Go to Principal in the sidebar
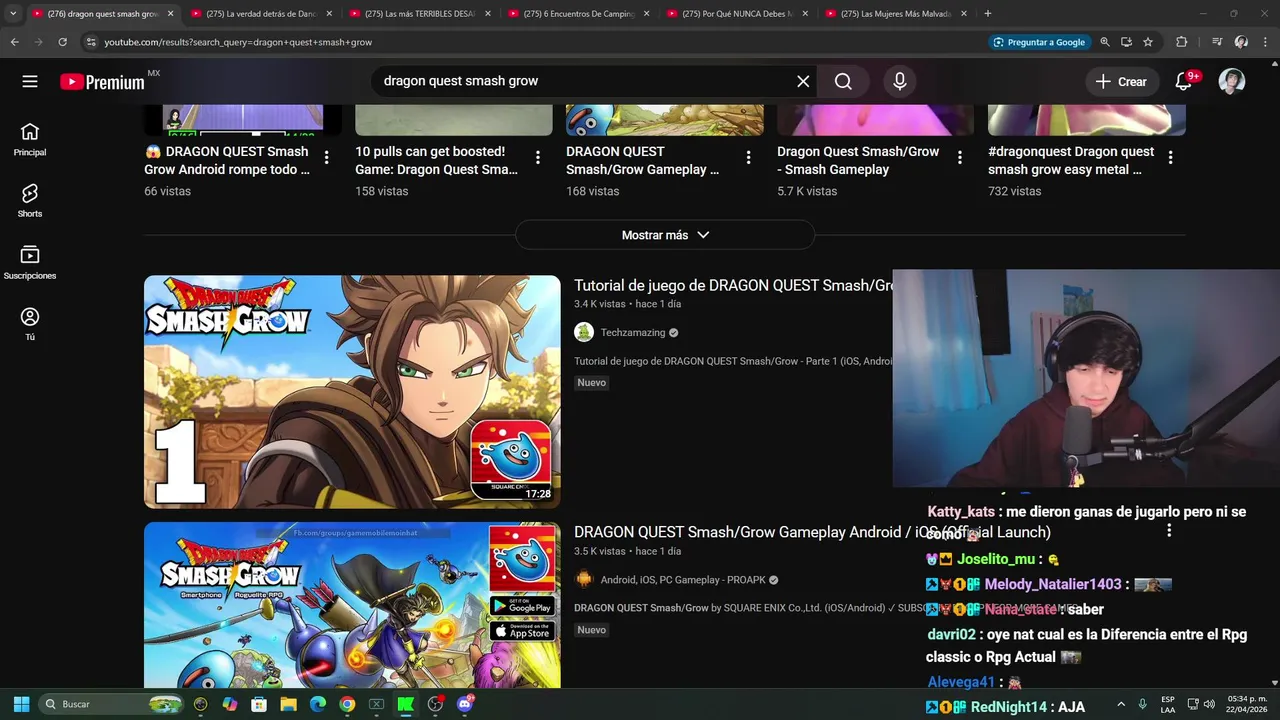Image resolution: width=1280 pixels, height=720 pixels. pos(30,139)
